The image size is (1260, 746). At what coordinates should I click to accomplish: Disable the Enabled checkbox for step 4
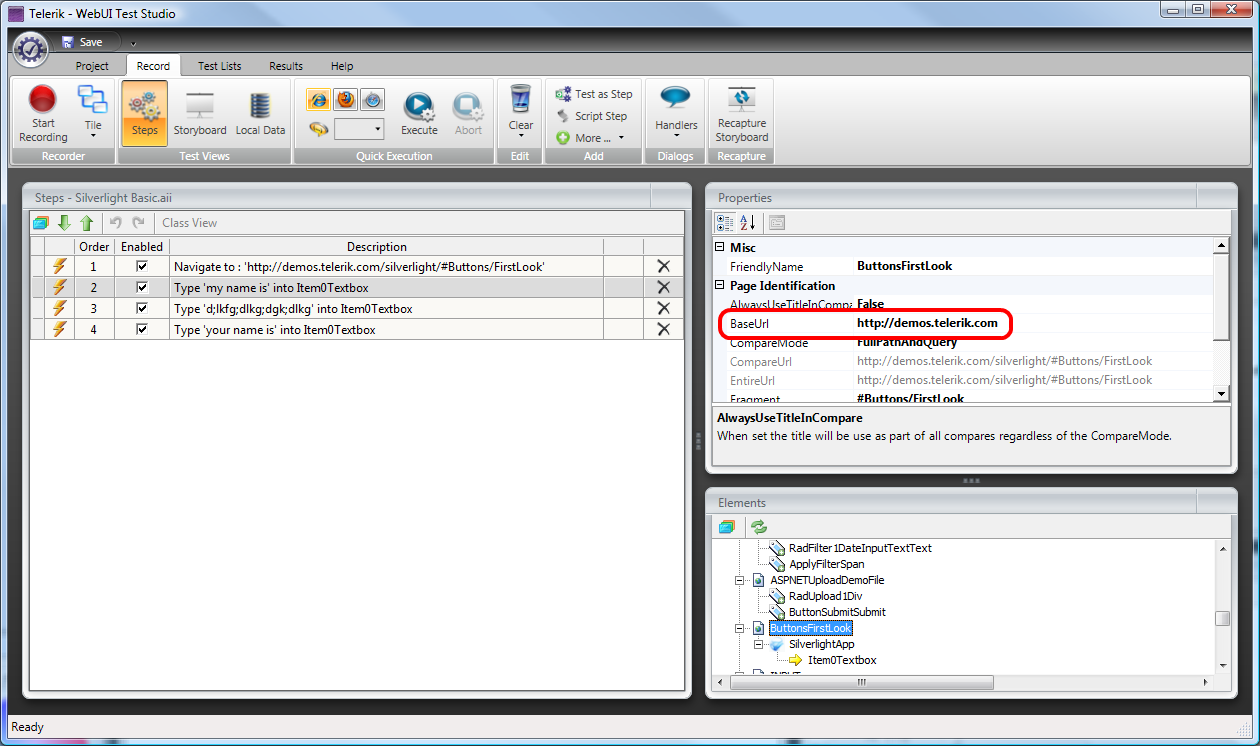(x=142, y=329)
